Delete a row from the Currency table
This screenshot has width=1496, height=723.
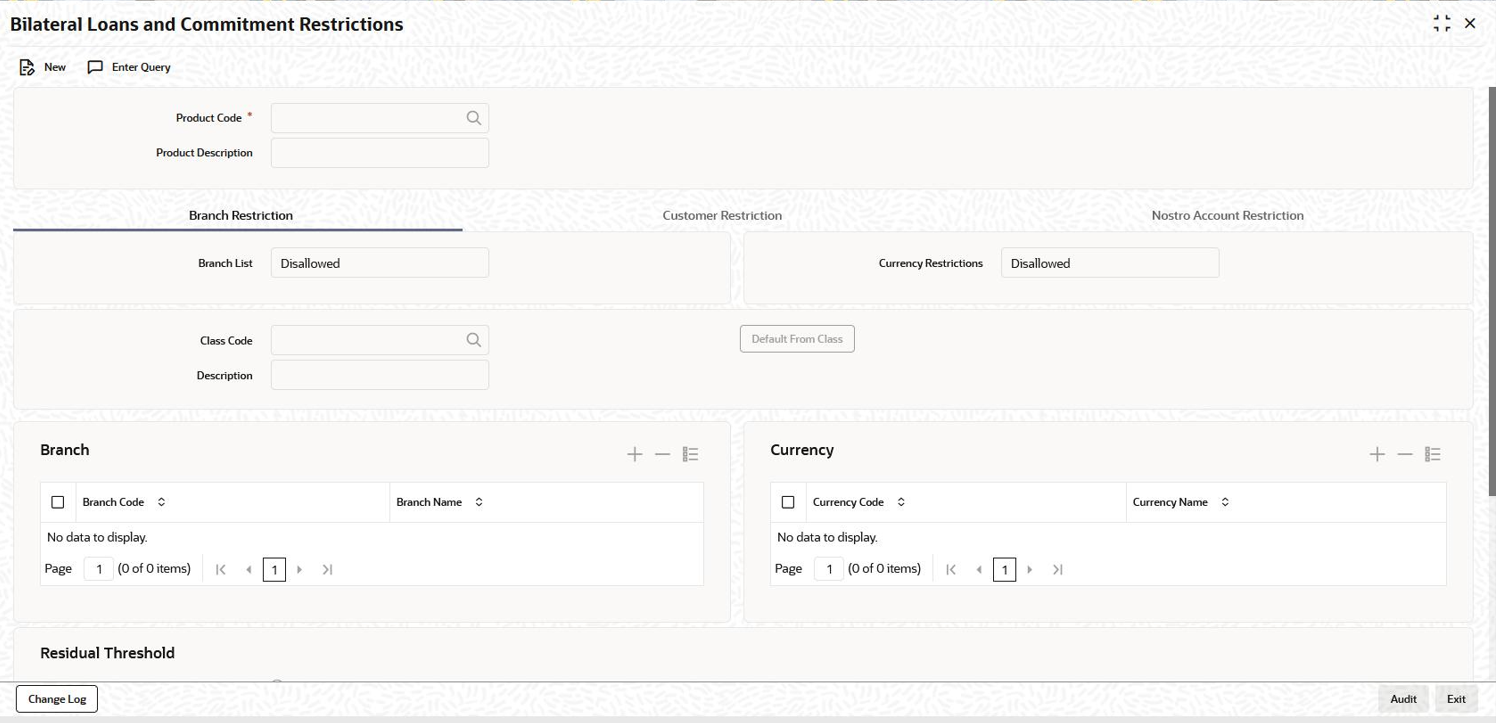(x=1405, y=454)
